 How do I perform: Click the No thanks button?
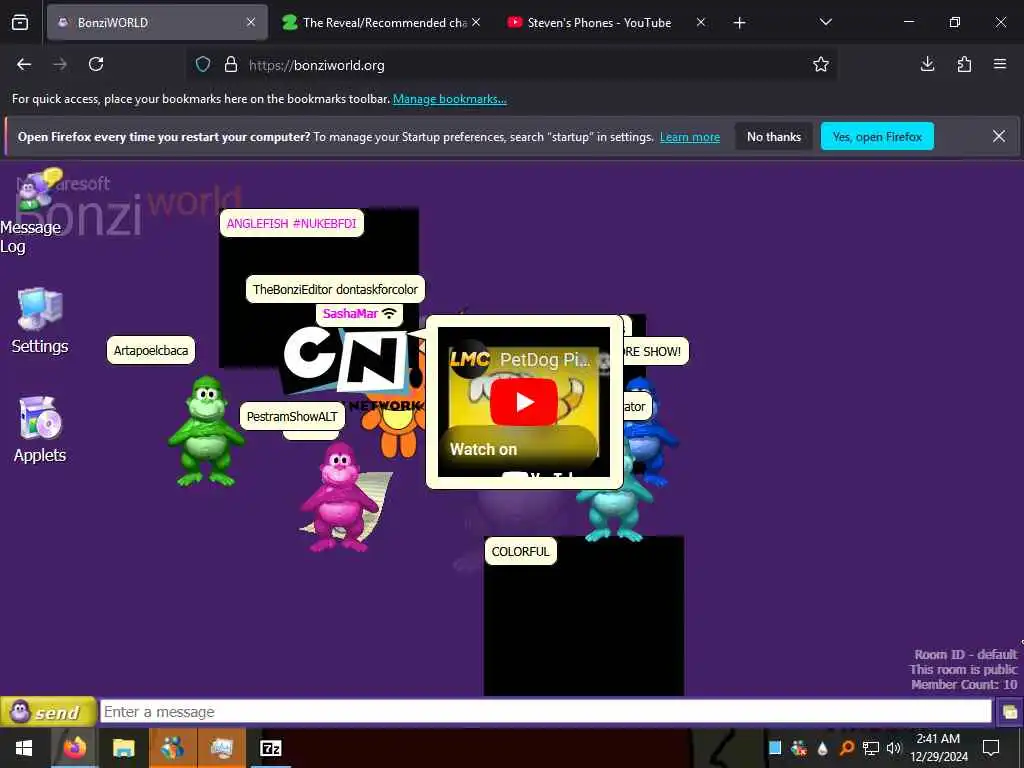[774, 136]
